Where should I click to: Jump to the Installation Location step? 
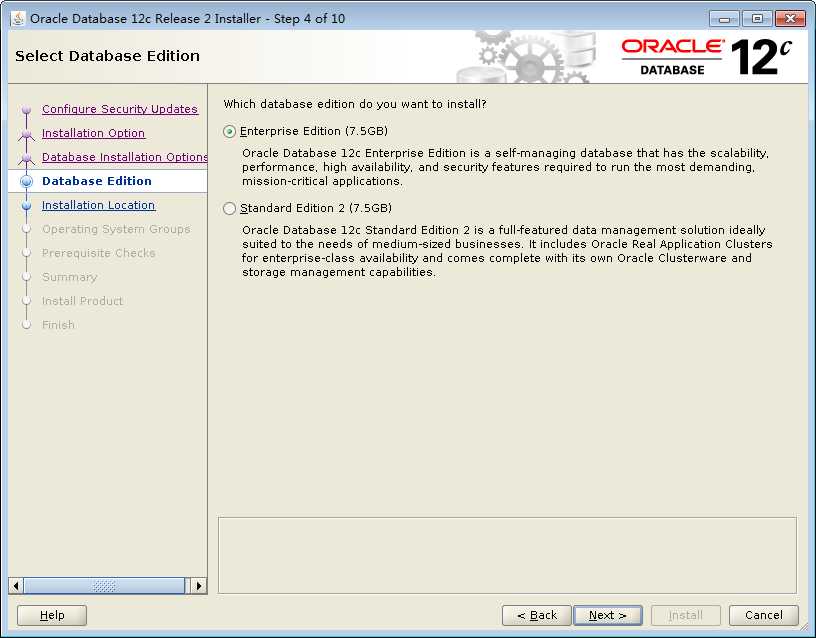(x=98, y=205)
